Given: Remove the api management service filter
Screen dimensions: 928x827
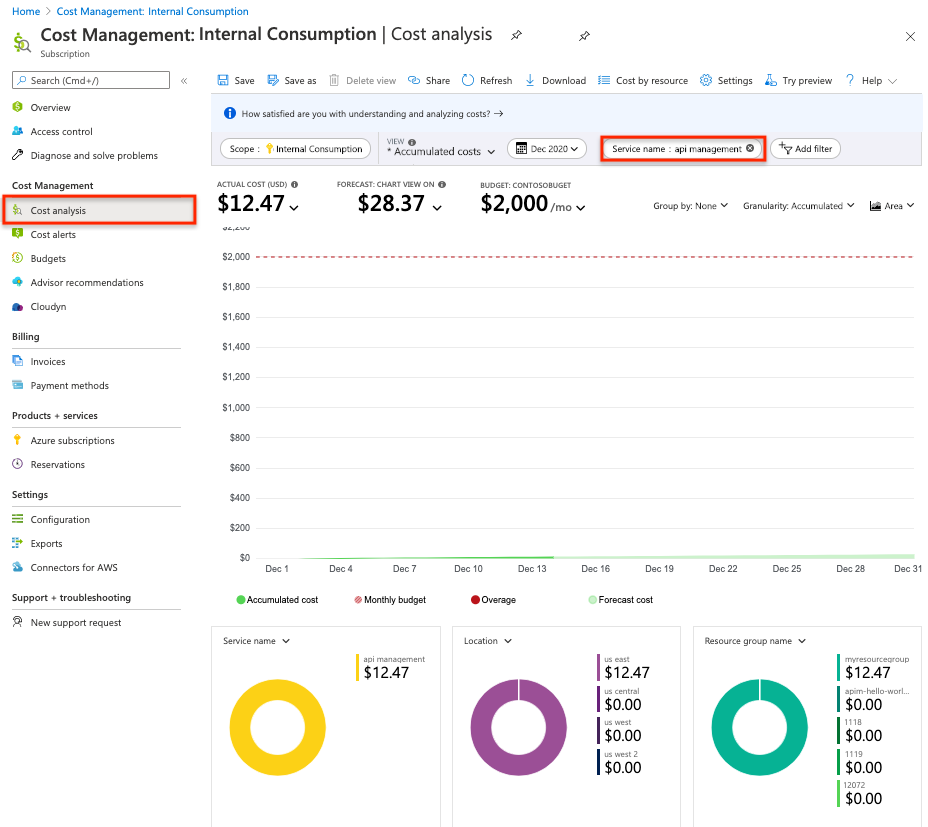Looking at the screenshot, I should coord(750,149).
